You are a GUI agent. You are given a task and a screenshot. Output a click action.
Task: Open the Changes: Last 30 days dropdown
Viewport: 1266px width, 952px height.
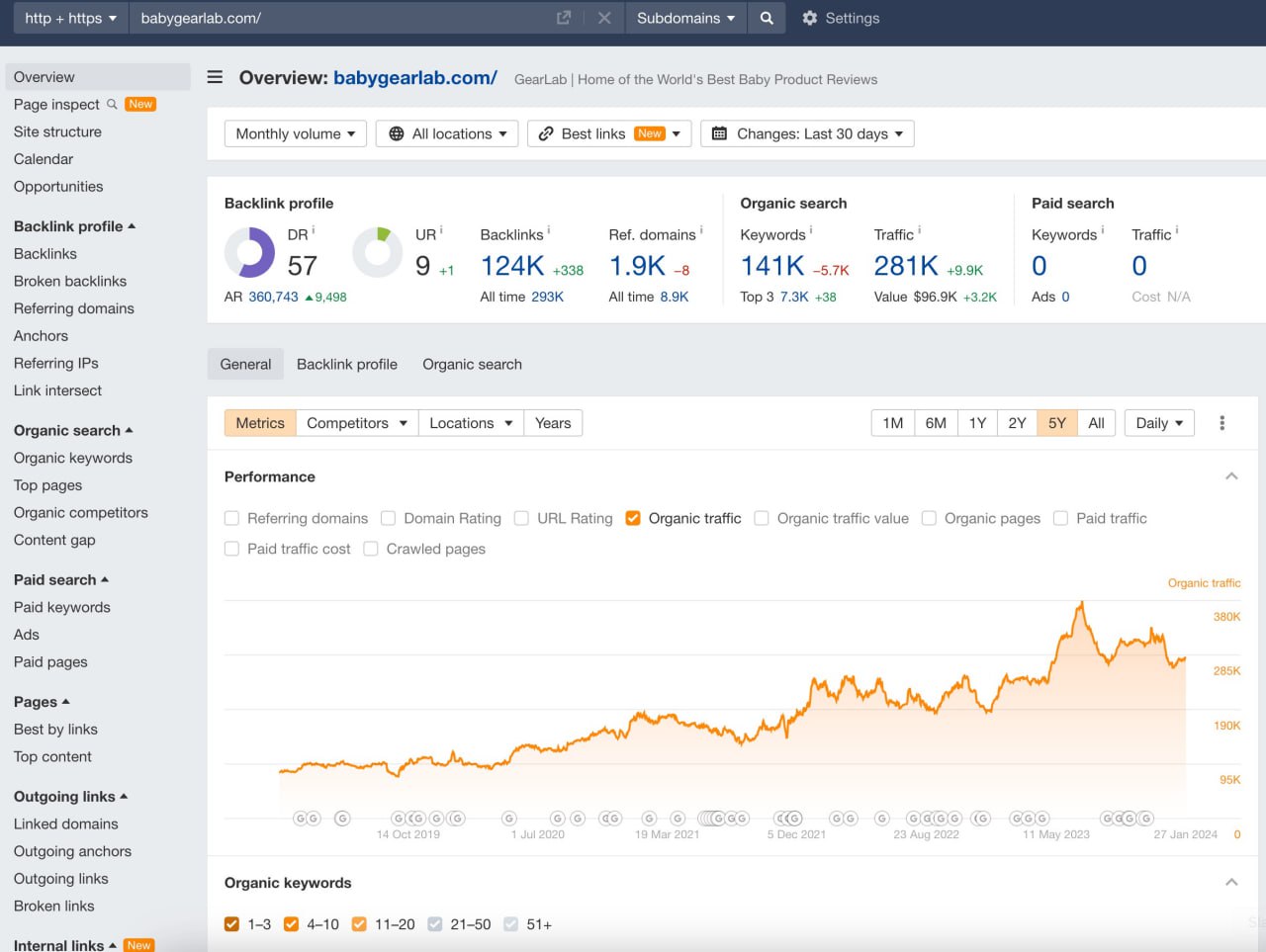coord(807,133)
